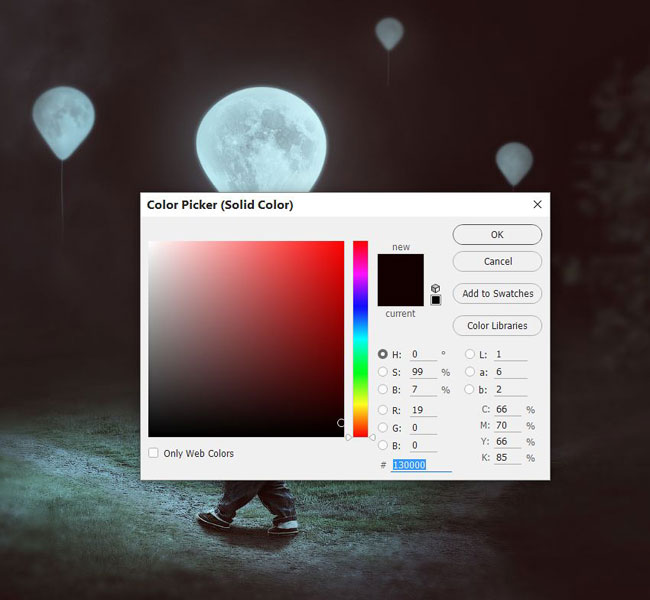Screen dimensions: 650x600
Task: Click the color field's circular selection marker
Action: click(x=341, y=423)
